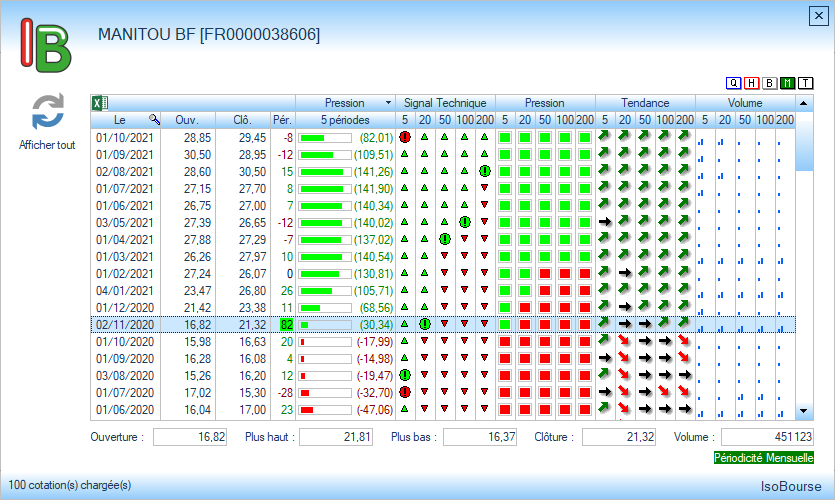Click the pressure bar for 01/10/2021

325,138
